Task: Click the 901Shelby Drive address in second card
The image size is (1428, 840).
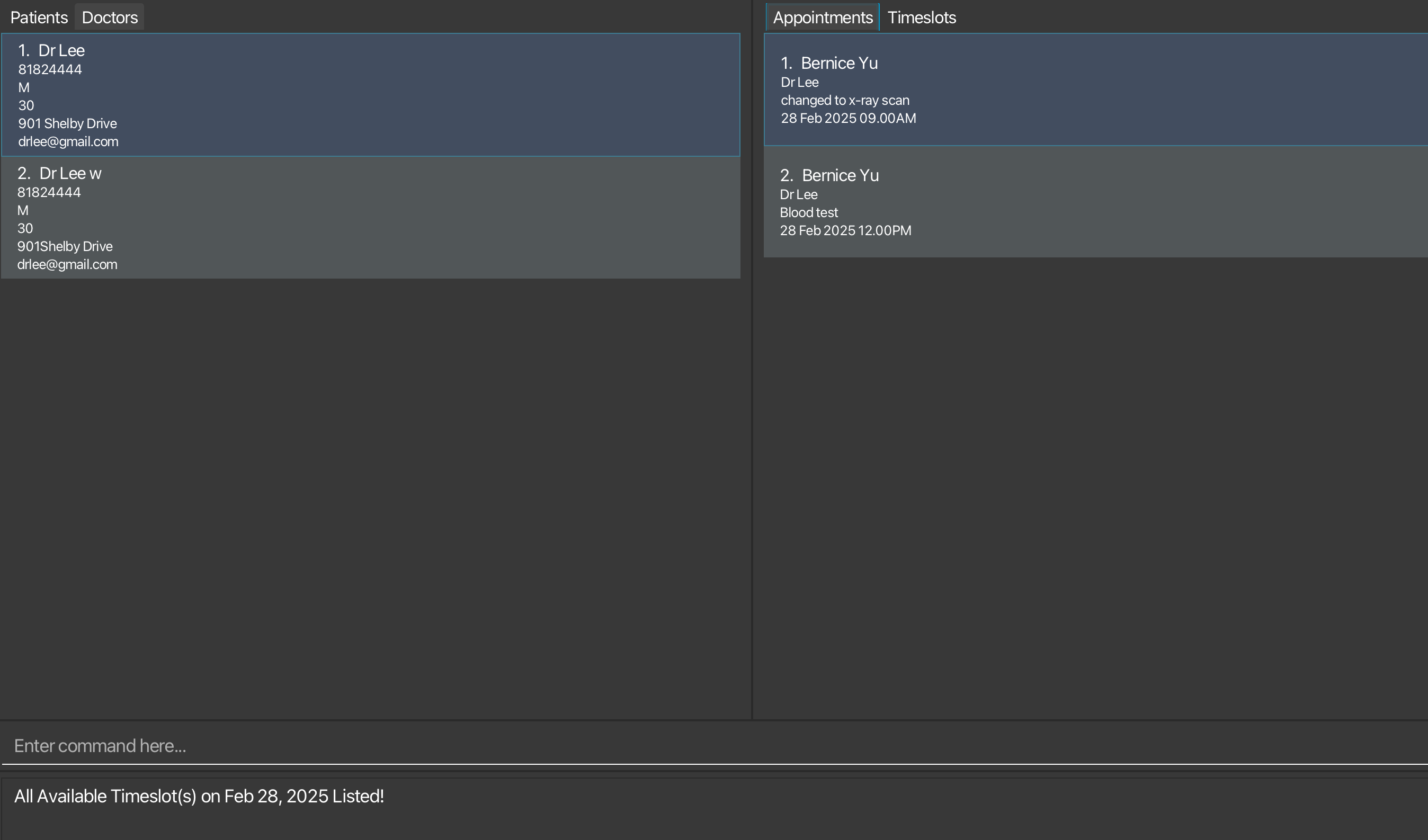Action: (x=65, y=247)
